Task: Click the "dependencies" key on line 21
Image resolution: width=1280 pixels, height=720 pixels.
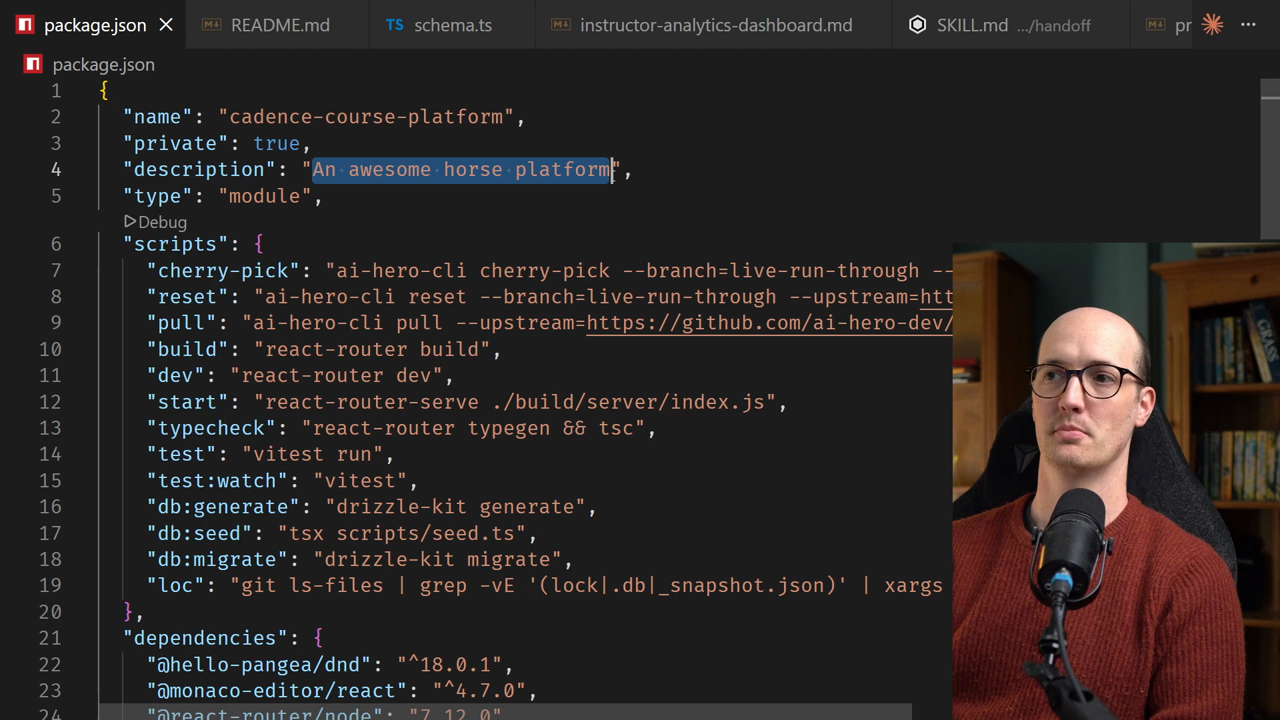Action: tap(205, 638)
